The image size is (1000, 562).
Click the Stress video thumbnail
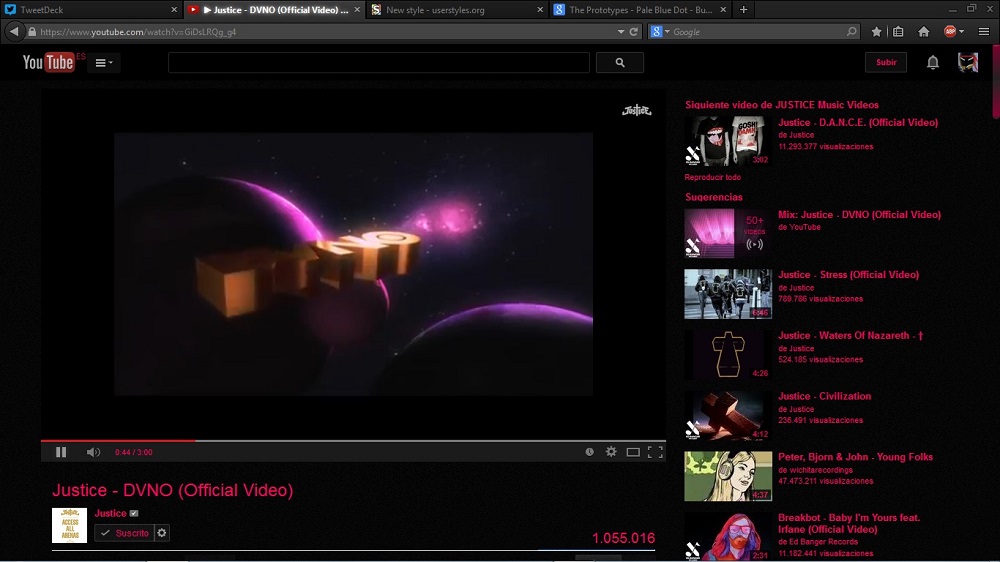coord(728,293)
